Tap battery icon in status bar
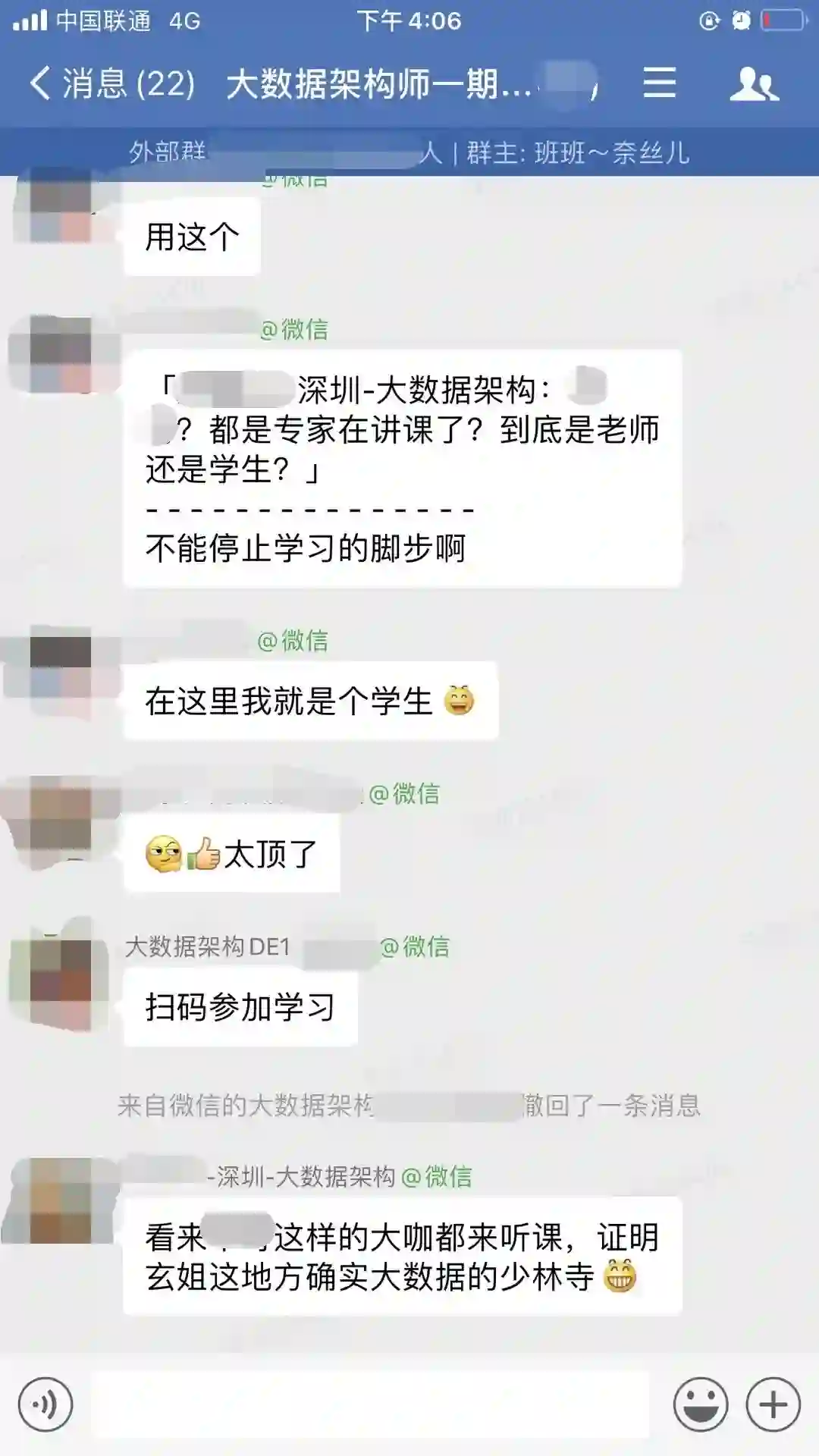This screenshot has width=819, height=1456. pyautogui.click(x=783, y=20)
